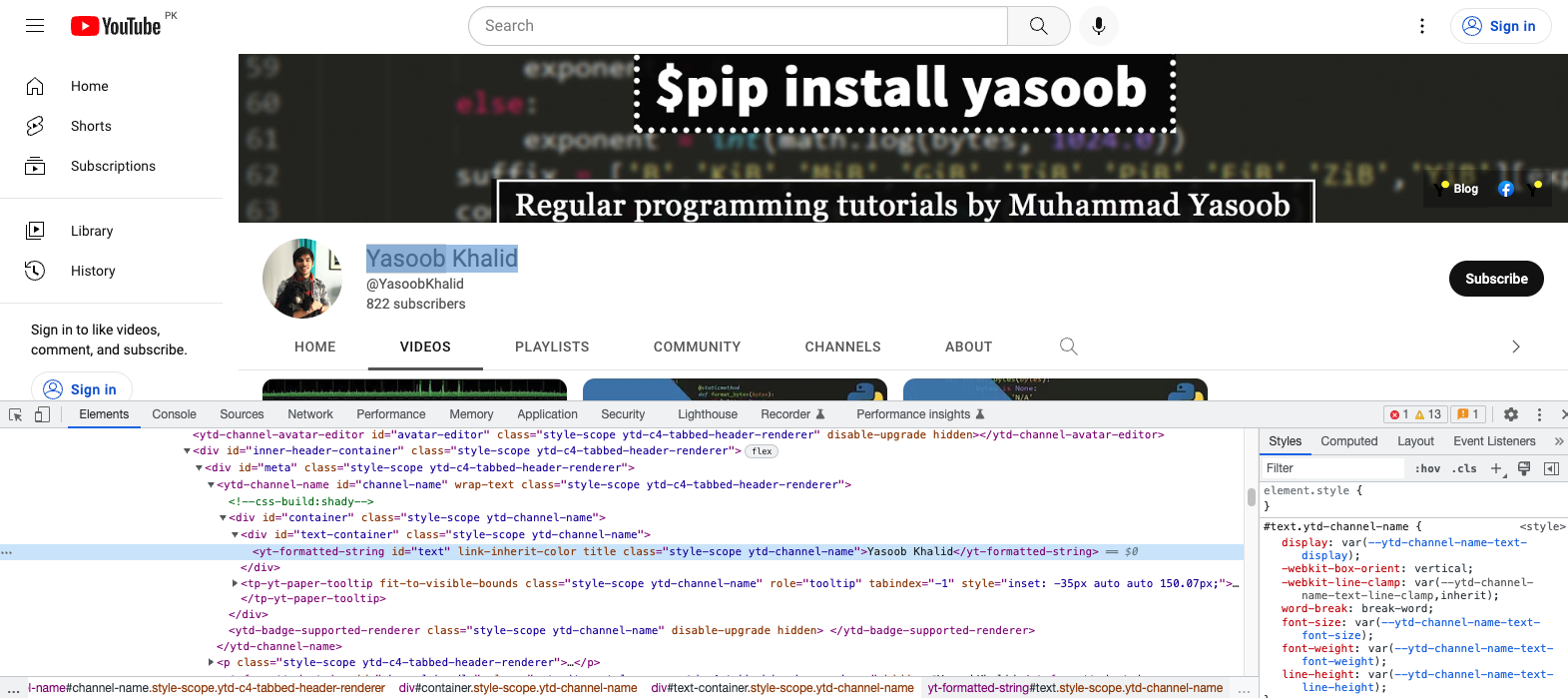Switch to the Console tab in DevTools
Screen dimensions: 1568x698
[x=174, y=414]
